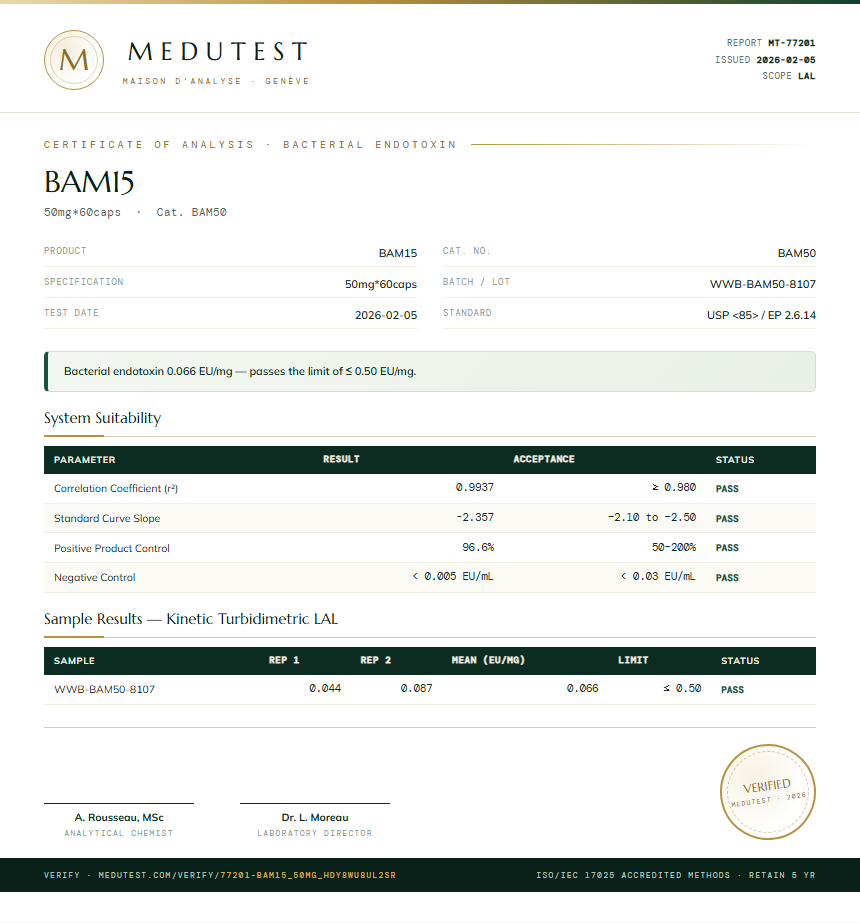
Task: Click the Maison d'Analyse Genève tagline
Action: click(216, 81)
